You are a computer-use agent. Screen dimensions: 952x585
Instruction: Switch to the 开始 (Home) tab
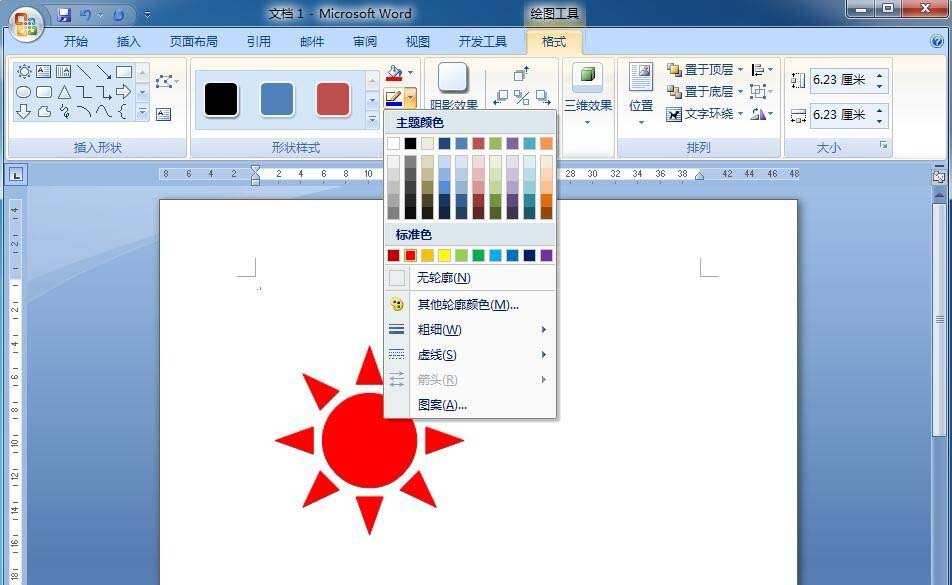pos(76,41)
